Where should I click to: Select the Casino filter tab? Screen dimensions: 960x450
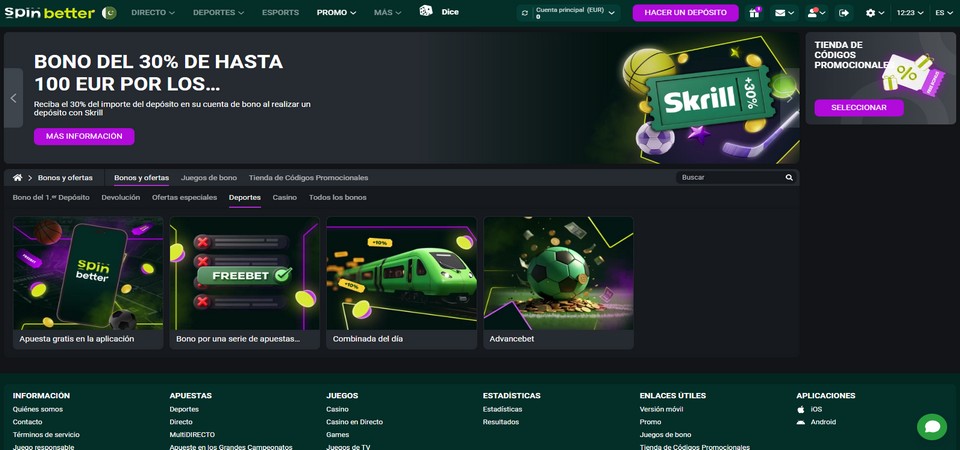pos(285,197)
